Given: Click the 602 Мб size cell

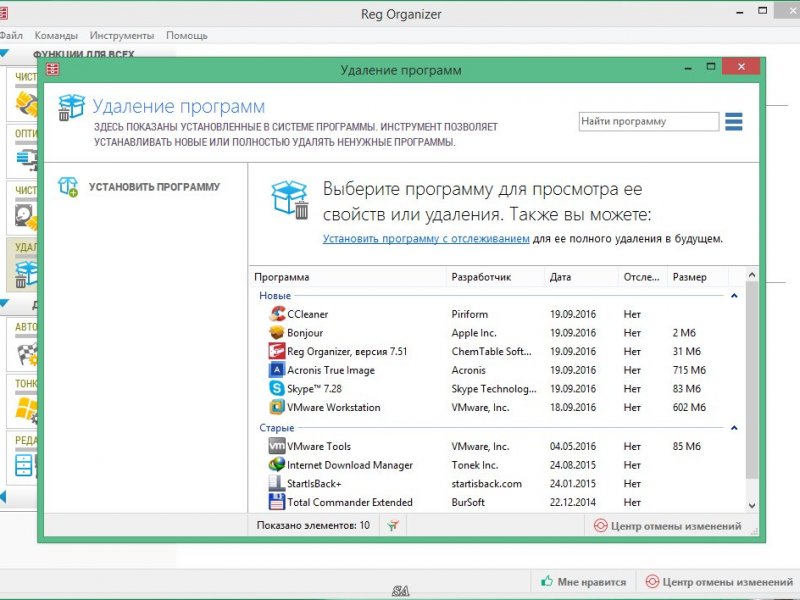Looking at the screenshot, I should coord(689,407).
